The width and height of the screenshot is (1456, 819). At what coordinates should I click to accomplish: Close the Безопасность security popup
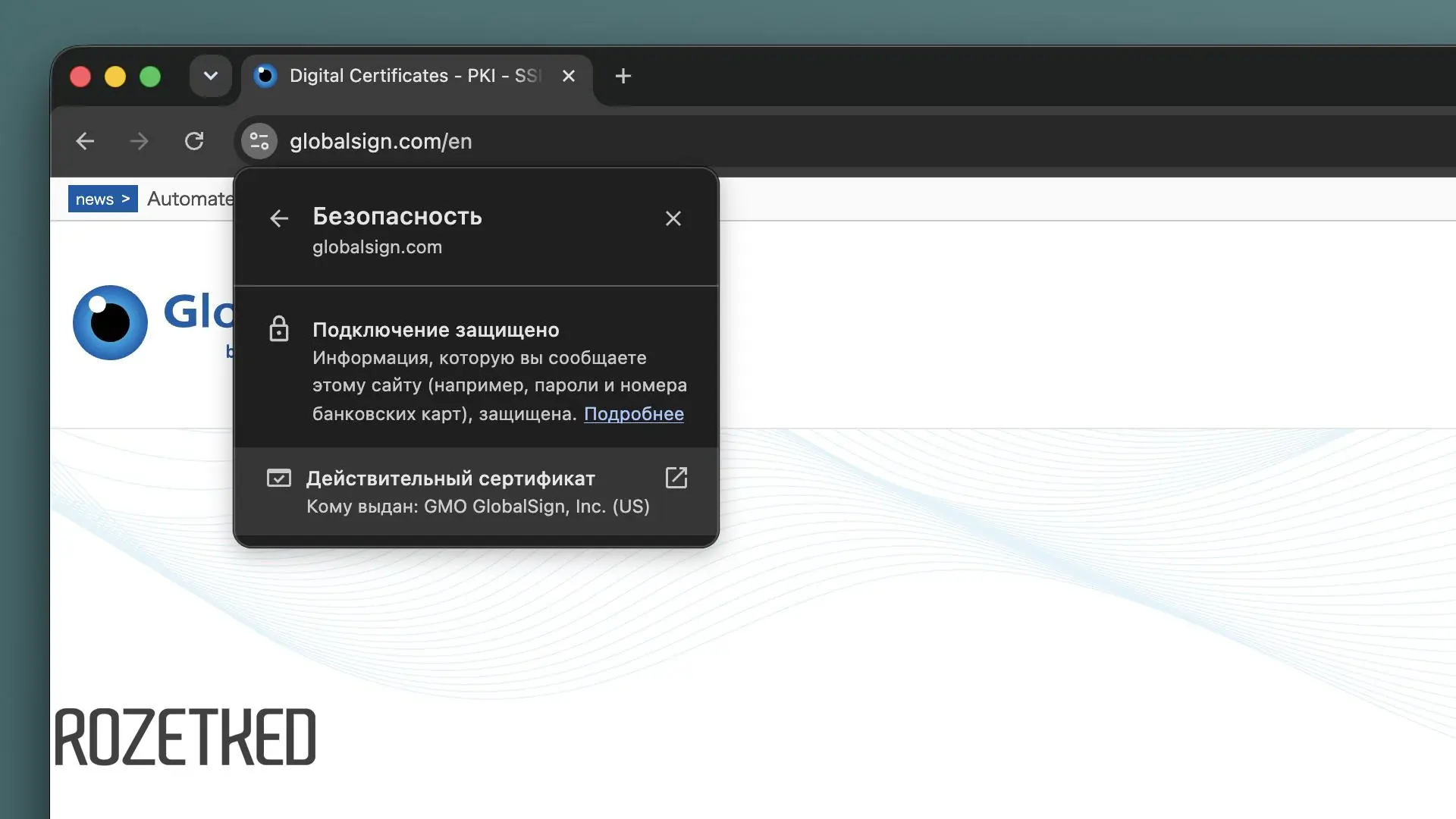pyautogui.click(x=673, y=218)
